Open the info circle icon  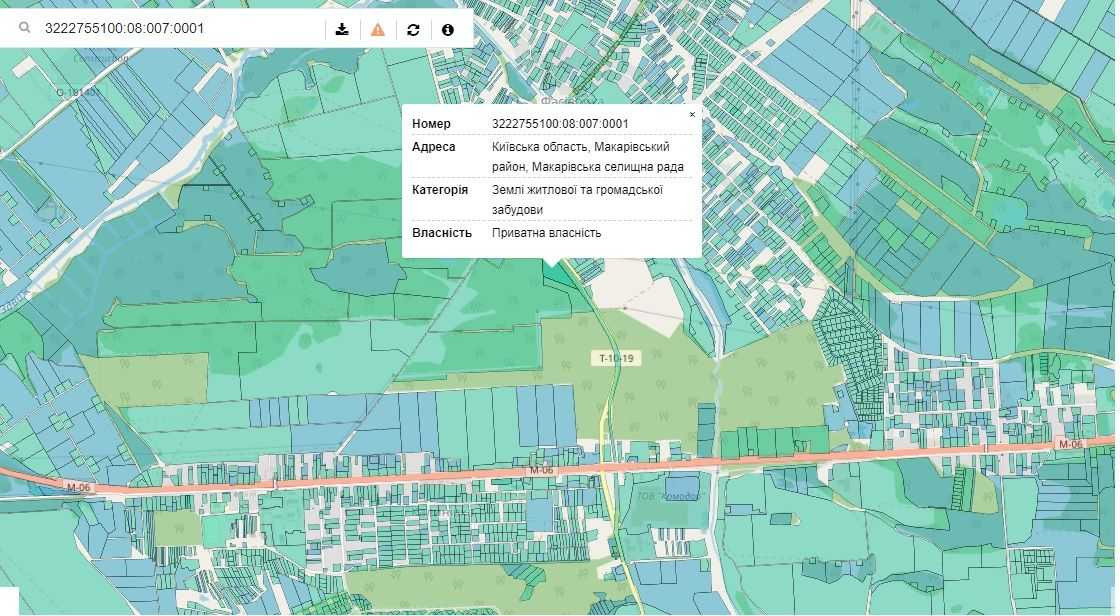click(x=447, y=29)
